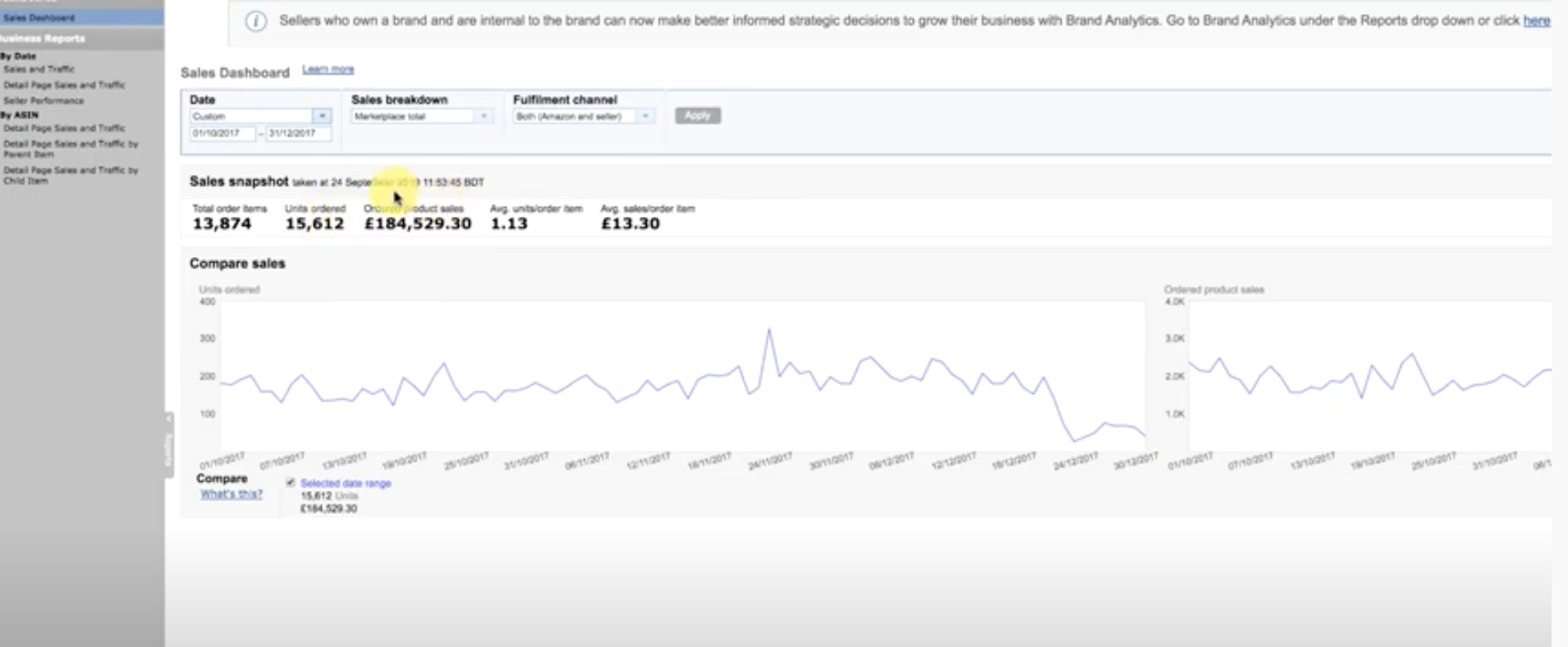Open Detail Page Sales and Traffic by Child Item
1568x647 pixels.
(x=71, y=175)
